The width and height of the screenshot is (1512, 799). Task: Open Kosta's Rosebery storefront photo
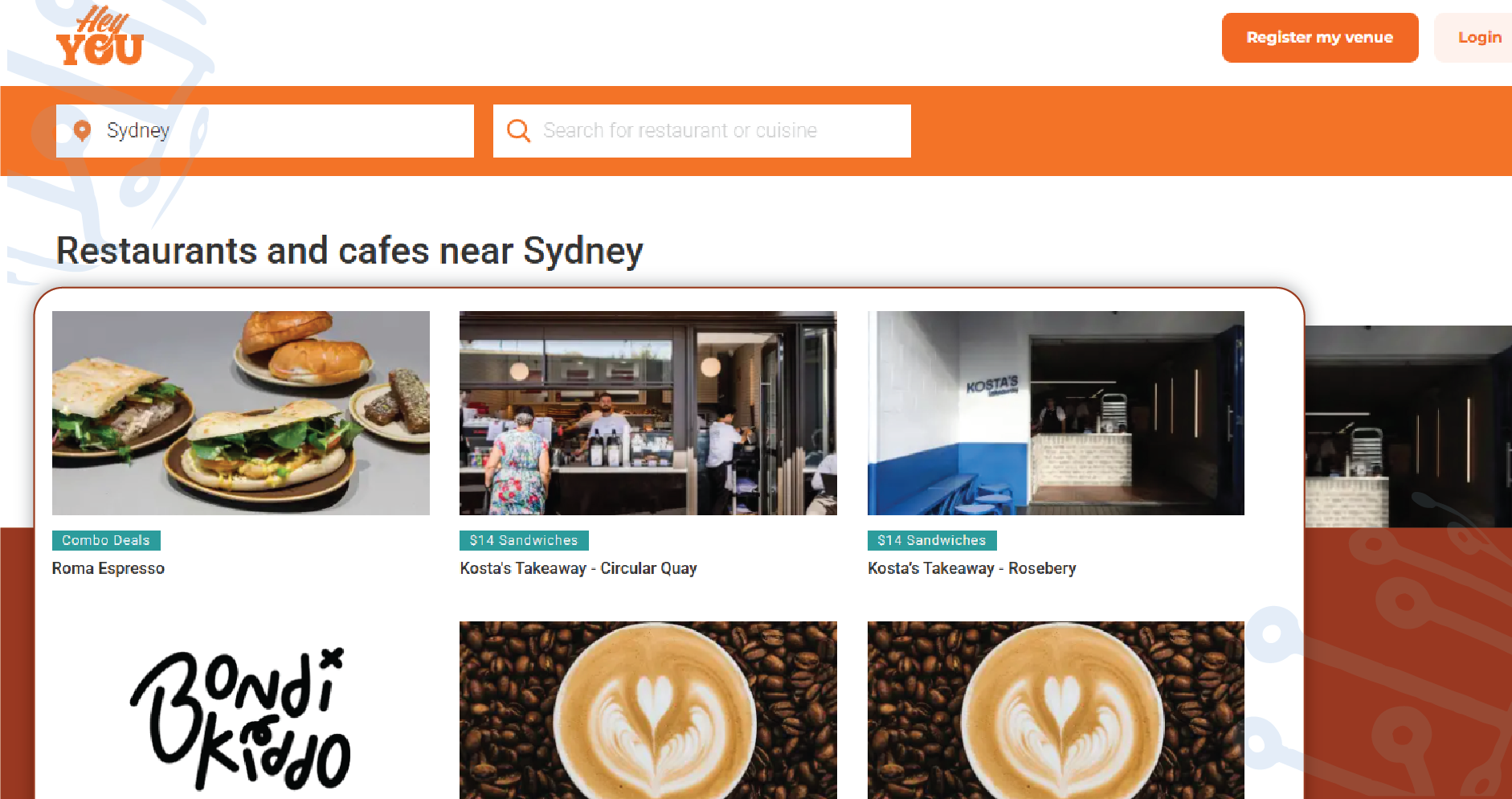point(1056,413)
